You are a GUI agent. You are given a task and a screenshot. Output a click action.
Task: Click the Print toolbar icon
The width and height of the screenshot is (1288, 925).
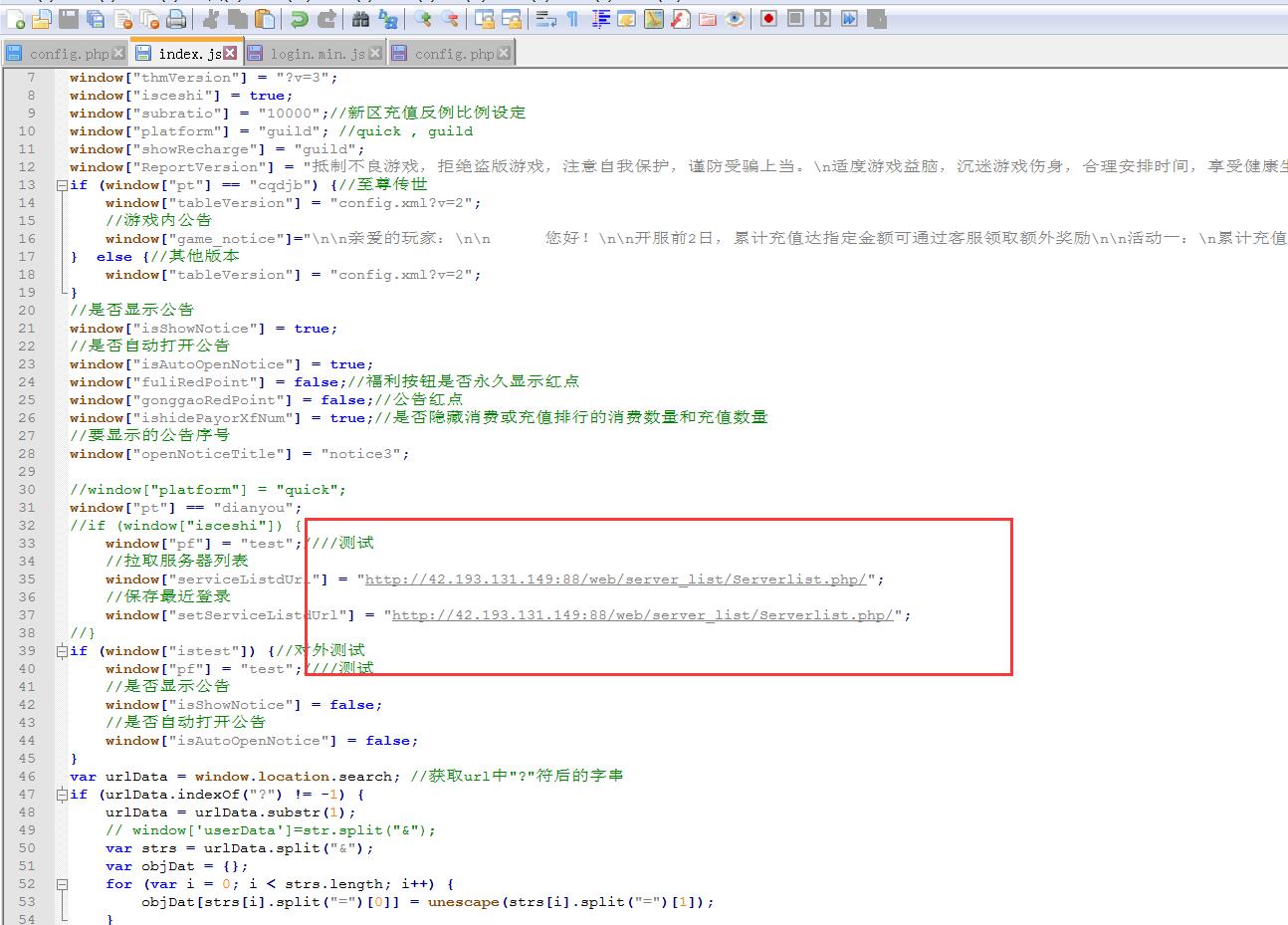coord(176,19)
